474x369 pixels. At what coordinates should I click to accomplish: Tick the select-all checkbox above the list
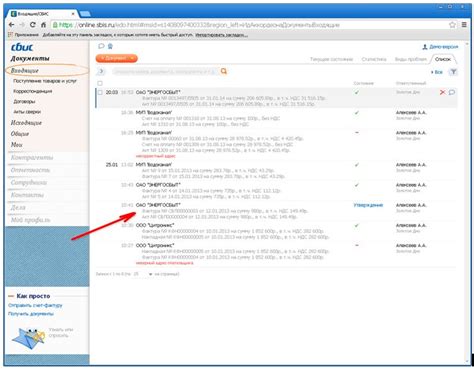click(100, 83)
